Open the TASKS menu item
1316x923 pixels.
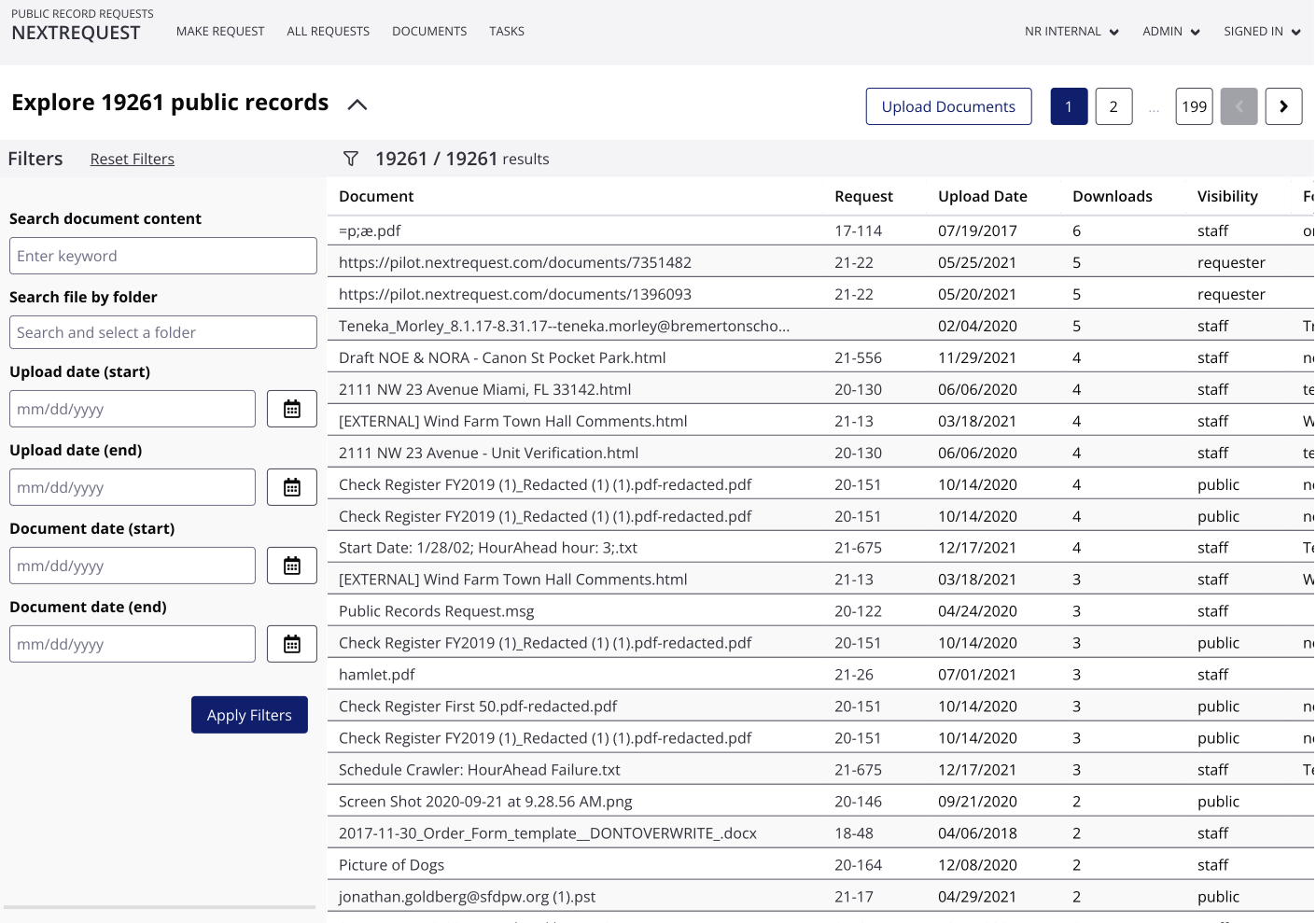pyautogui.click(x=506, y=31)
